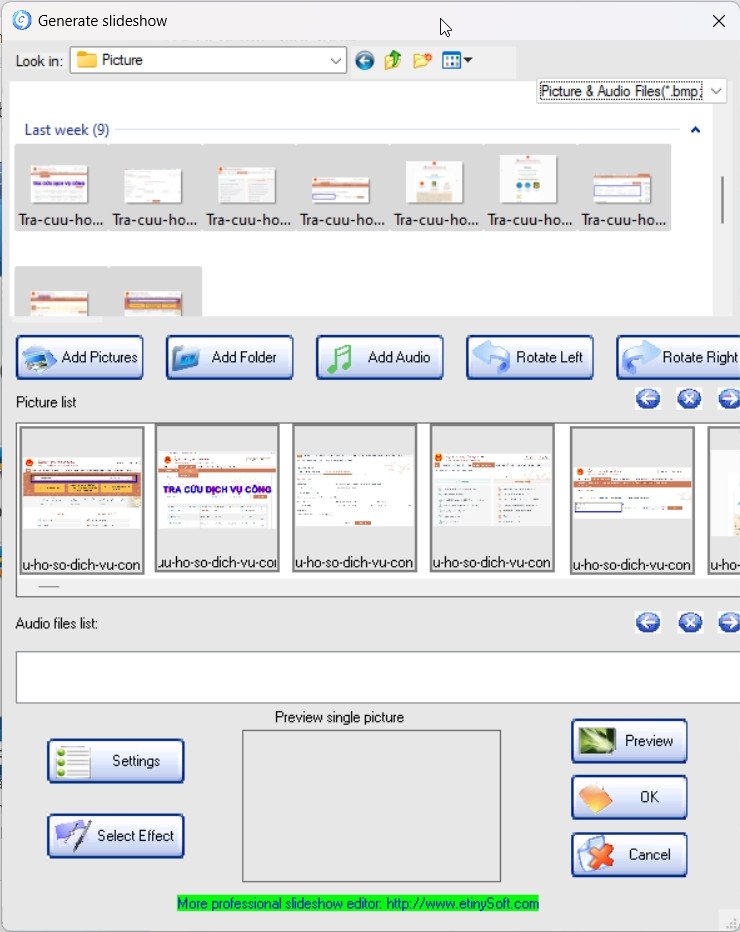Click Add Folder button
This screenshot has width=740, height=932.
pyautogui.click(x=229, y=357)
